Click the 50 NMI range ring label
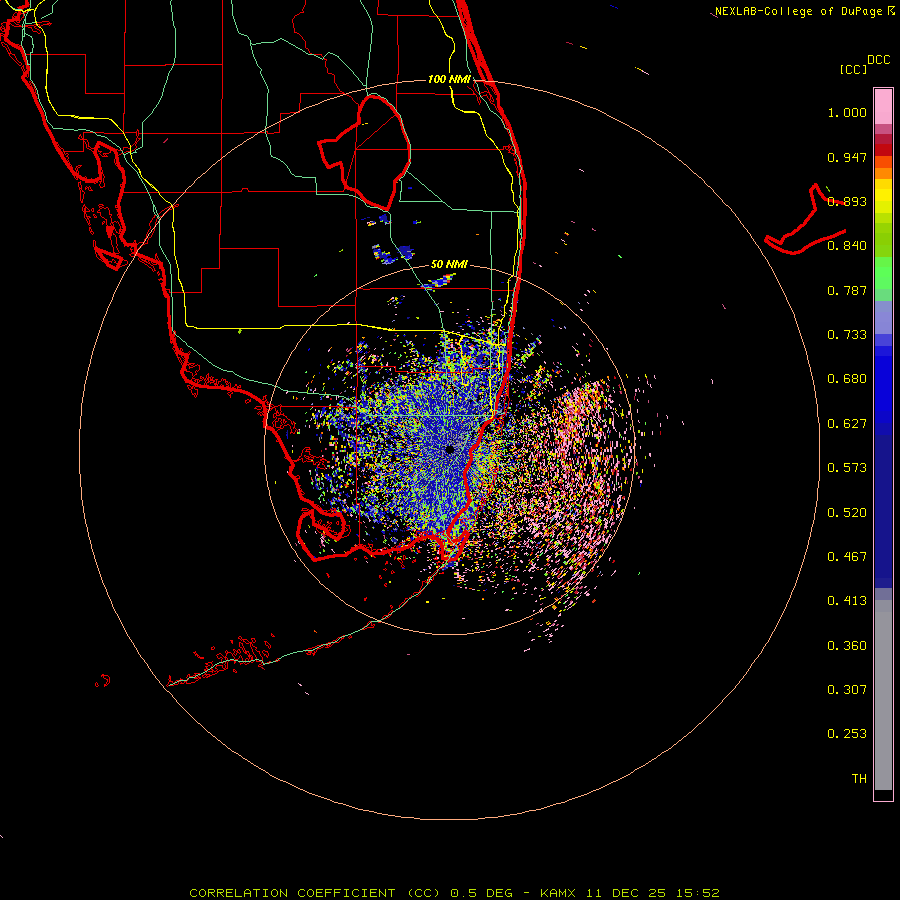The image size is (900, 900). coord(449,265)
